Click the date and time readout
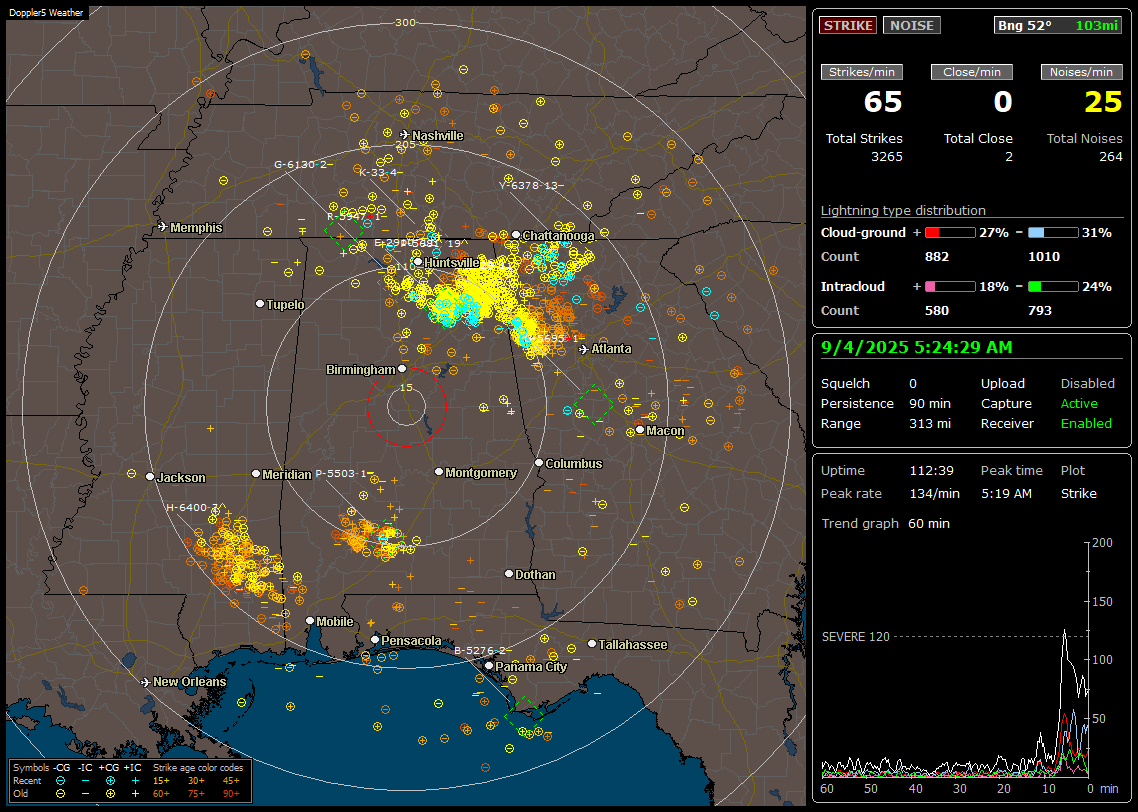 pos(917,347)
